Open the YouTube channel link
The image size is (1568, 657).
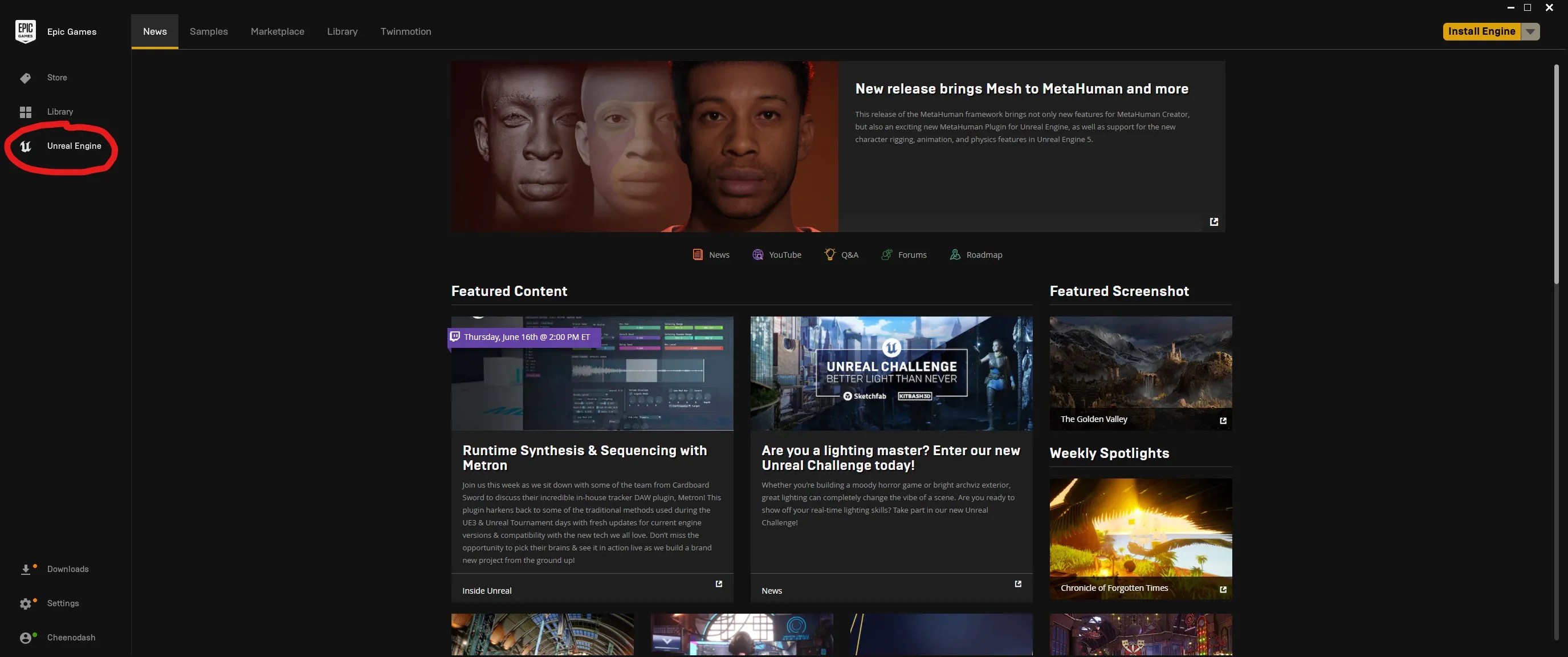777,254
